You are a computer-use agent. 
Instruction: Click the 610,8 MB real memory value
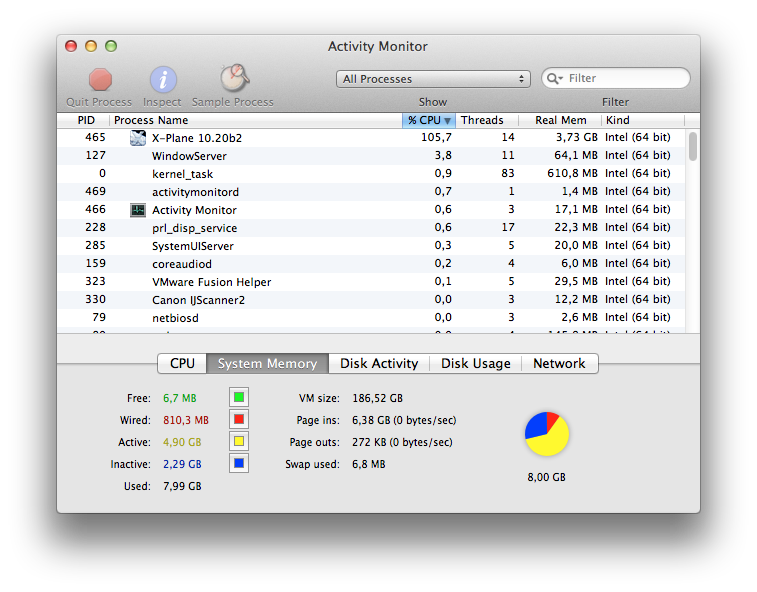coord(572,173)
